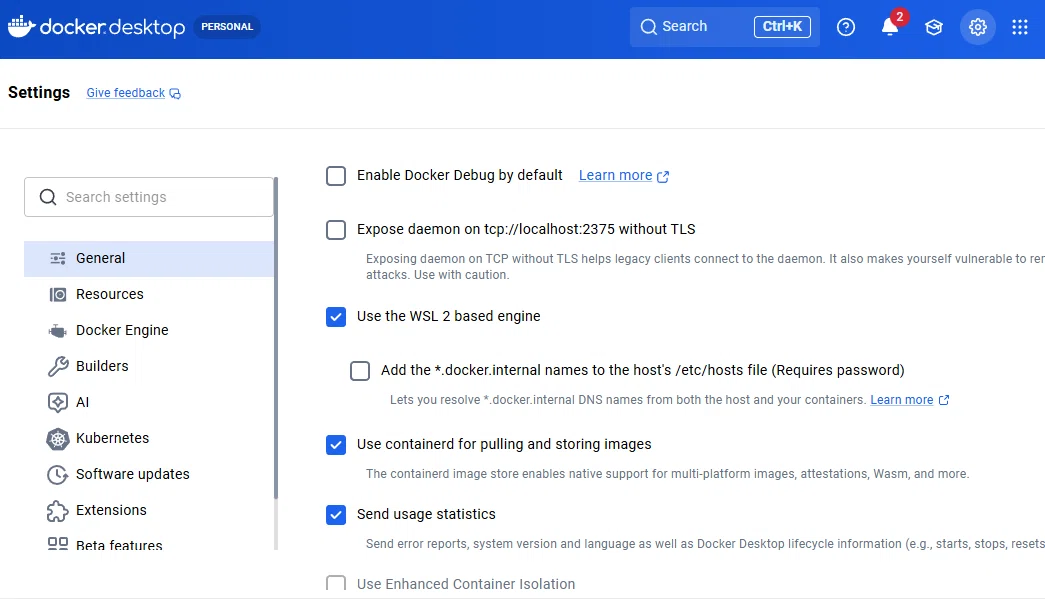The image size is (1045, 599).
Task: Click Give feedback link
Action: click(125, 93)
